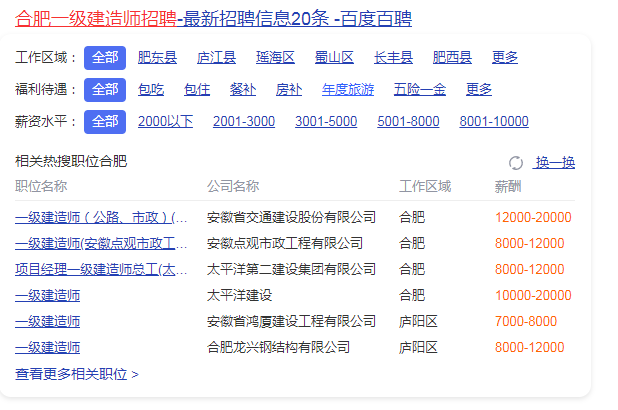This screenshot has width=618, height=410.
Task: Open 一级建造师 job from 合肥龙兴钢结构有限公司
Action: [48, 347]
